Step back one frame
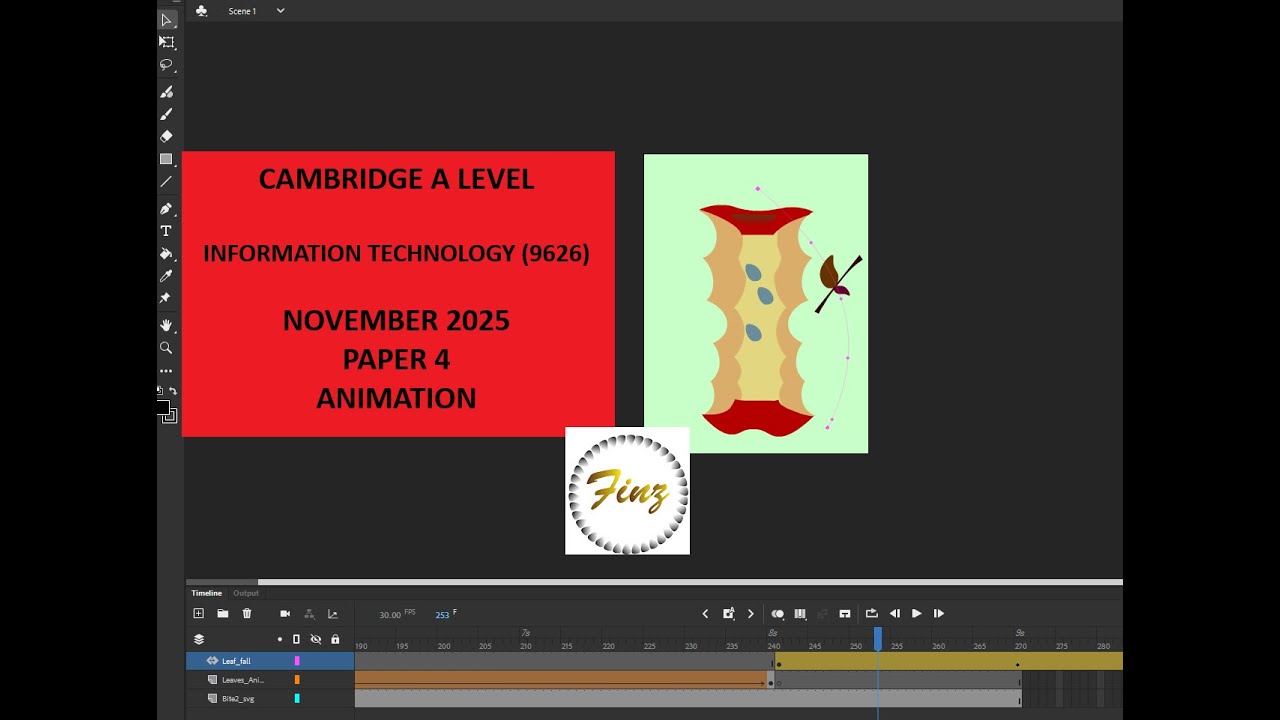 point(895,614)
